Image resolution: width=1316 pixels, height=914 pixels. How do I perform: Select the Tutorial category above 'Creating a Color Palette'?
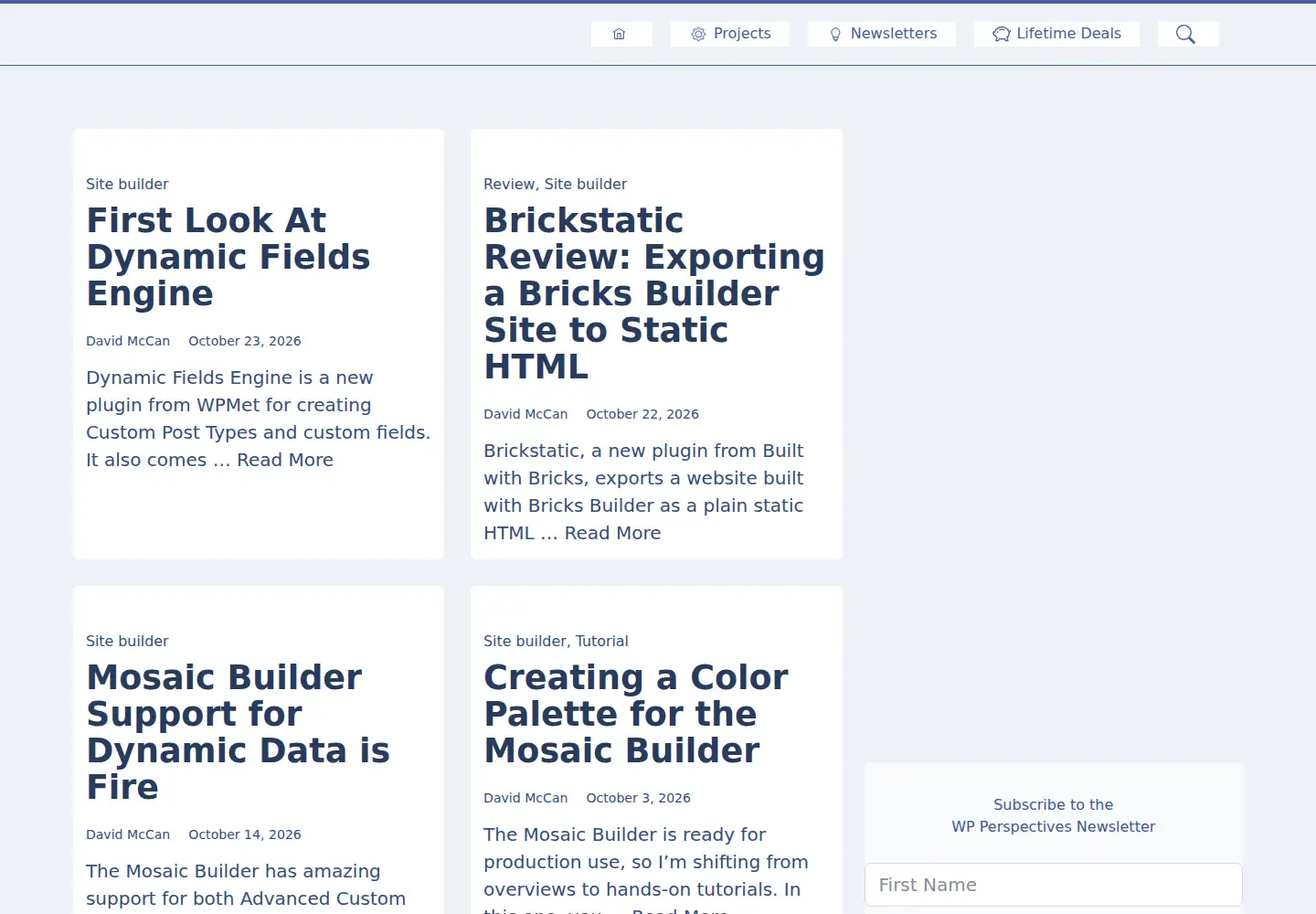click(602, 641)
